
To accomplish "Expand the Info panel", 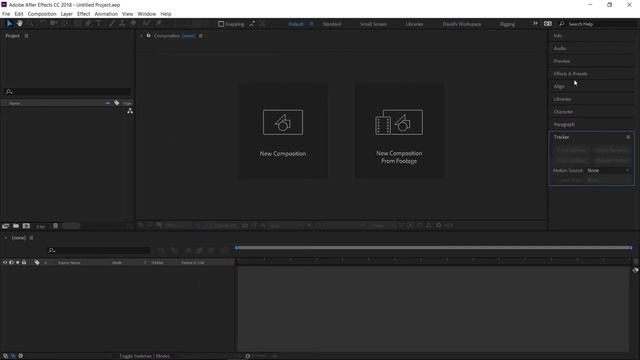I will (x=558, y=36).
